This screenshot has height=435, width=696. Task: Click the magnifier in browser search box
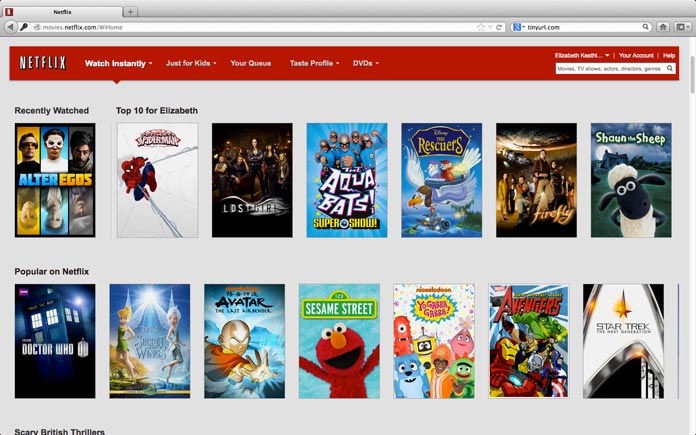(x=645, y=27)
